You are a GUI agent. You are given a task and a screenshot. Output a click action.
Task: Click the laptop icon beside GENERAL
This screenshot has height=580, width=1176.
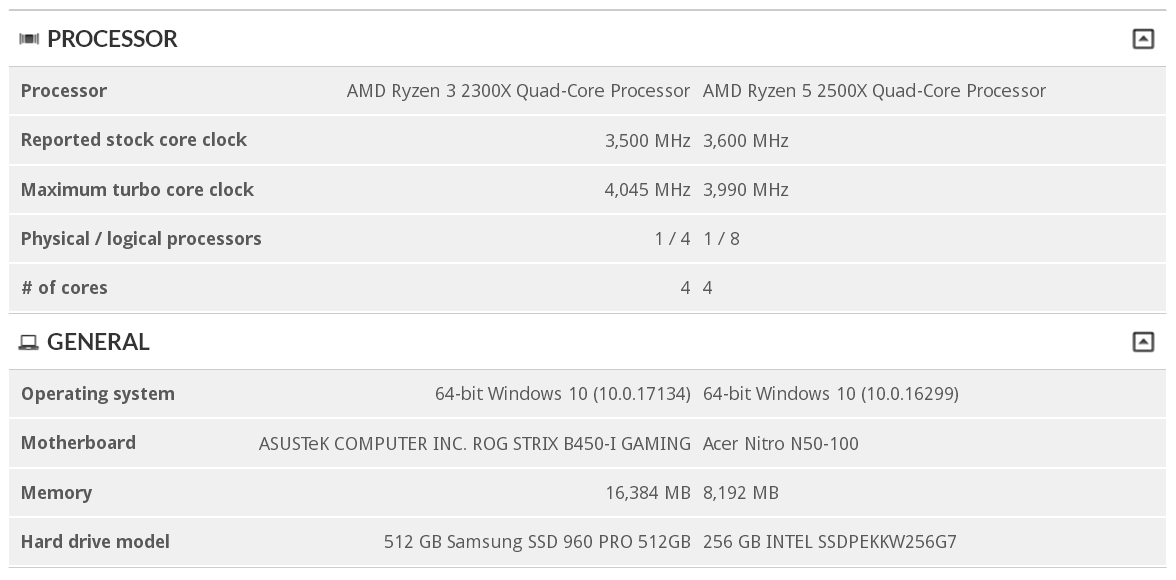click(x=28, y=343)
